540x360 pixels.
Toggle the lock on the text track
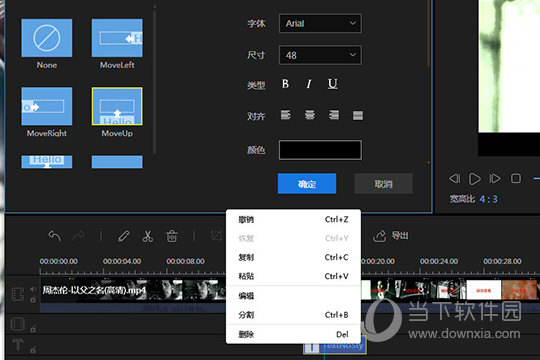pos(33,350)
